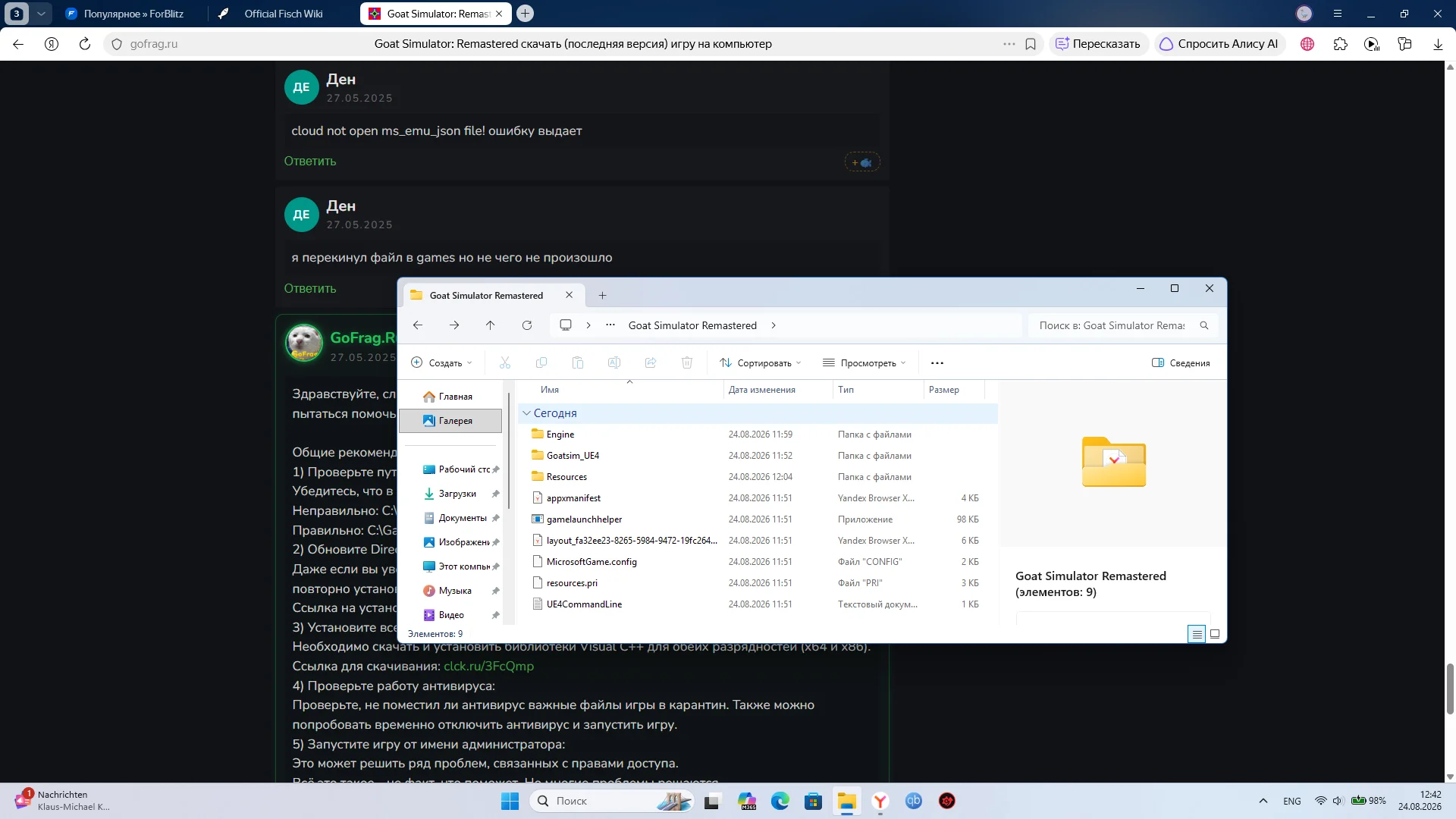Screen dimensions: 1456x819
Task: Open the clck.ru/3FcQmp link
Action: pos(488,666)
